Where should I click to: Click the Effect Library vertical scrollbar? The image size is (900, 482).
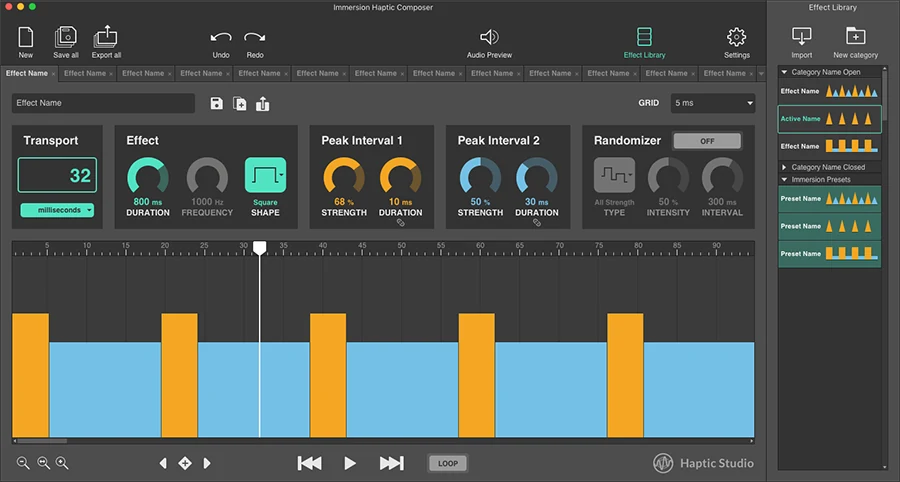pos(885,95)
